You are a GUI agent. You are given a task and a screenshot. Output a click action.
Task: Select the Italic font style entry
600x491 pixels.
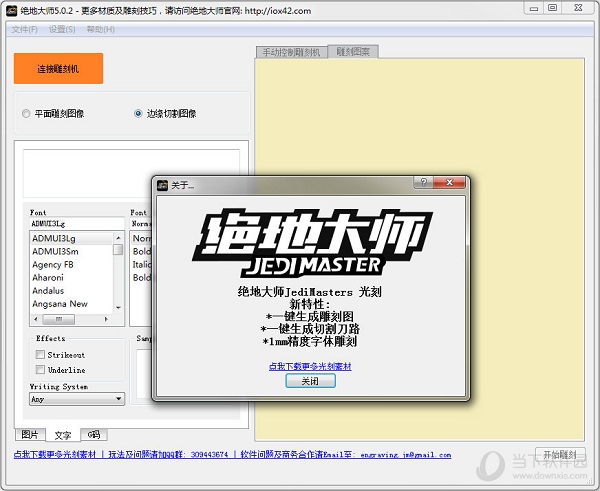142,264
